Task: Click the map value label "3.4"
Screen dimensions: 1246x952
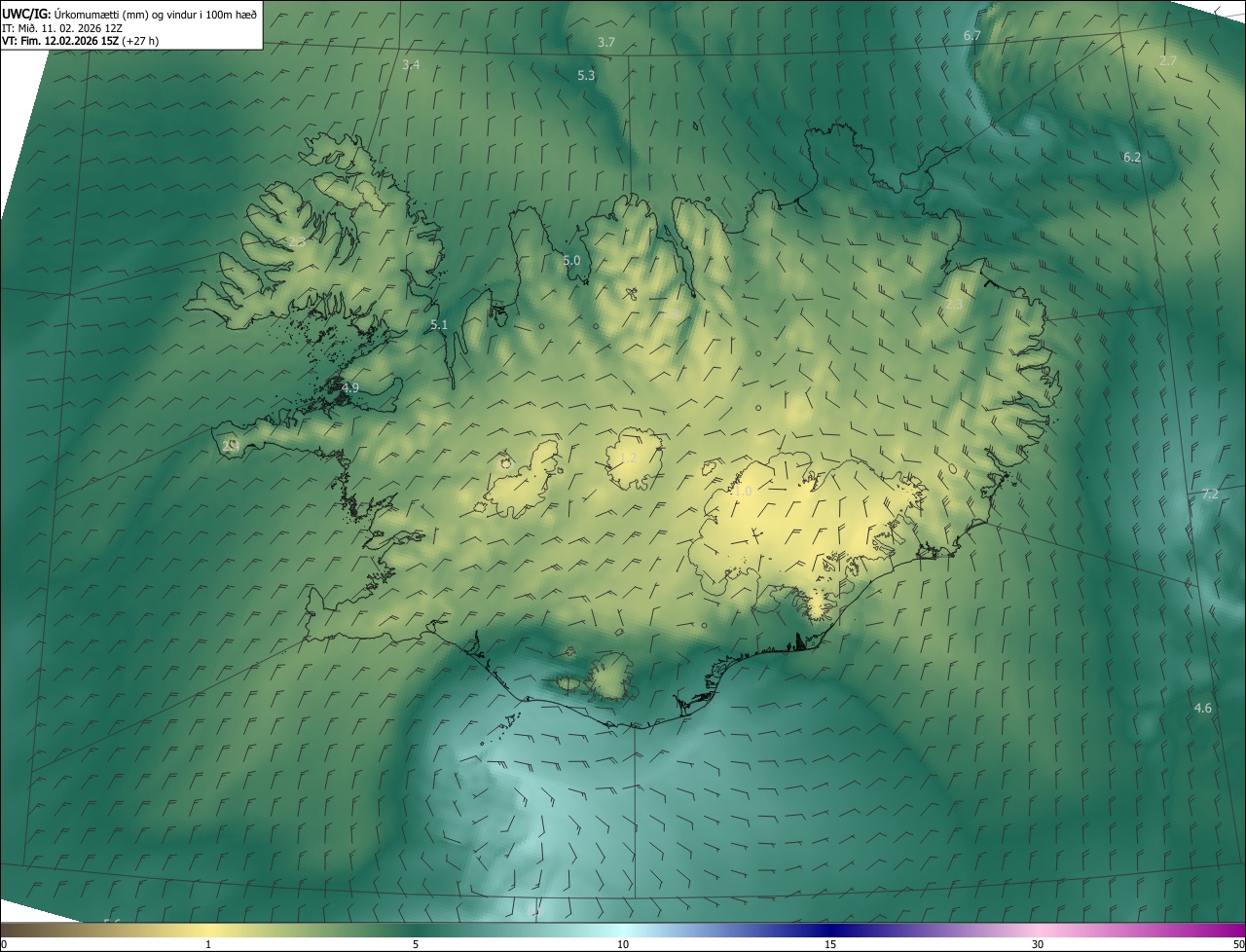Action: 411,64
